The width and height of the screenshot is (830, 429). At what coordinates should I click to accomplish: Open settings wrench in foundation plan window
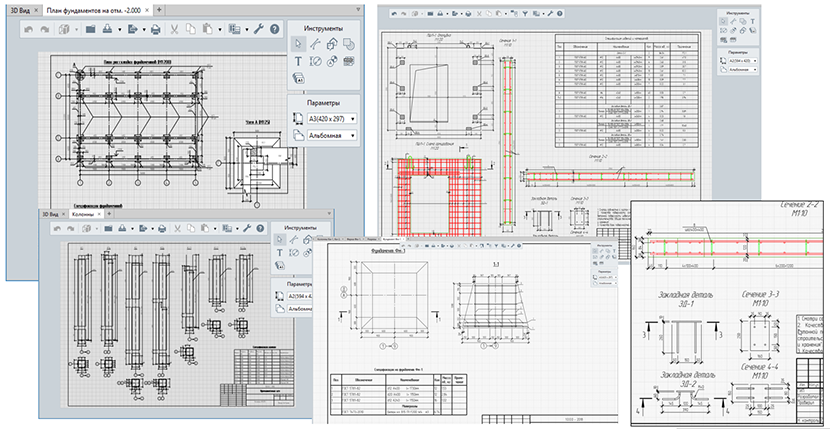259,29
